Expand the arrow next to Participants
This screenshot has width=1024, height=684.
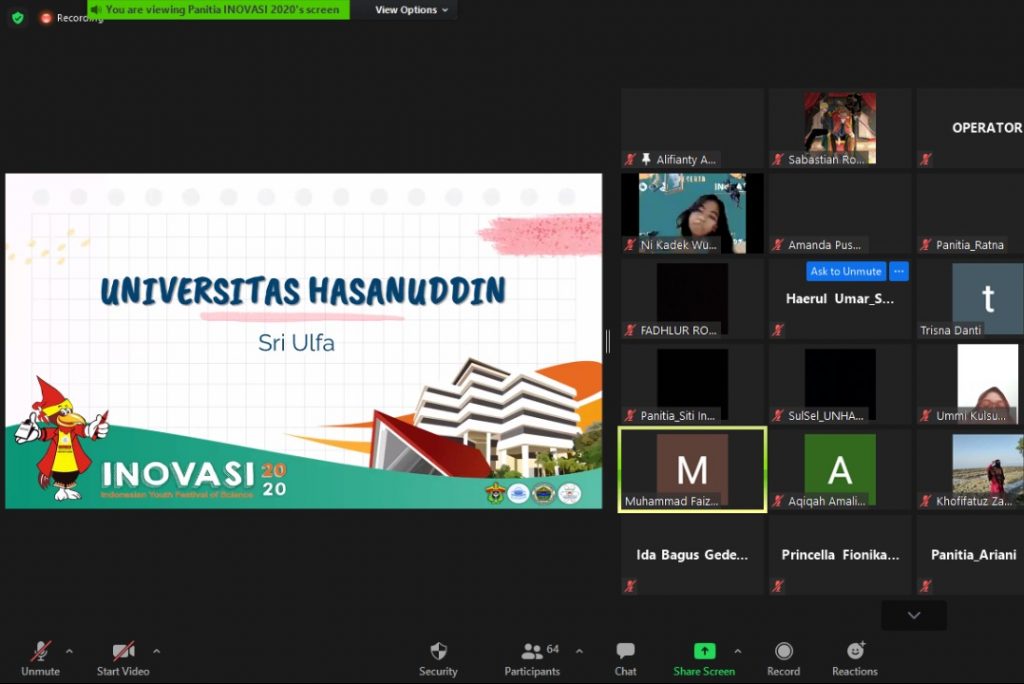point(579,651)
